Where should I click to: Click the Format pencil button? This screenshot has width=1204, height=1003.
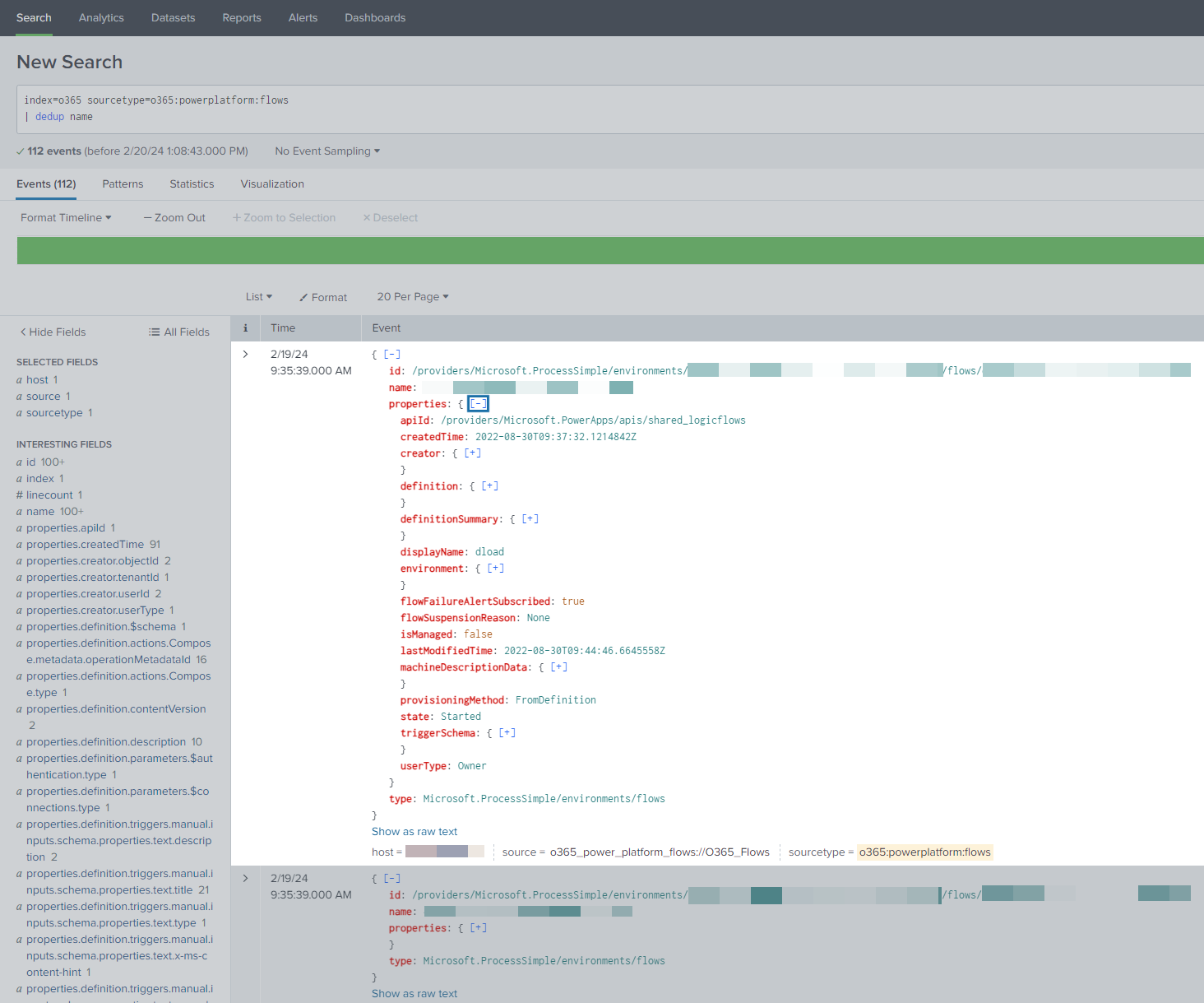pyautogui.click(x=322, y=297)
